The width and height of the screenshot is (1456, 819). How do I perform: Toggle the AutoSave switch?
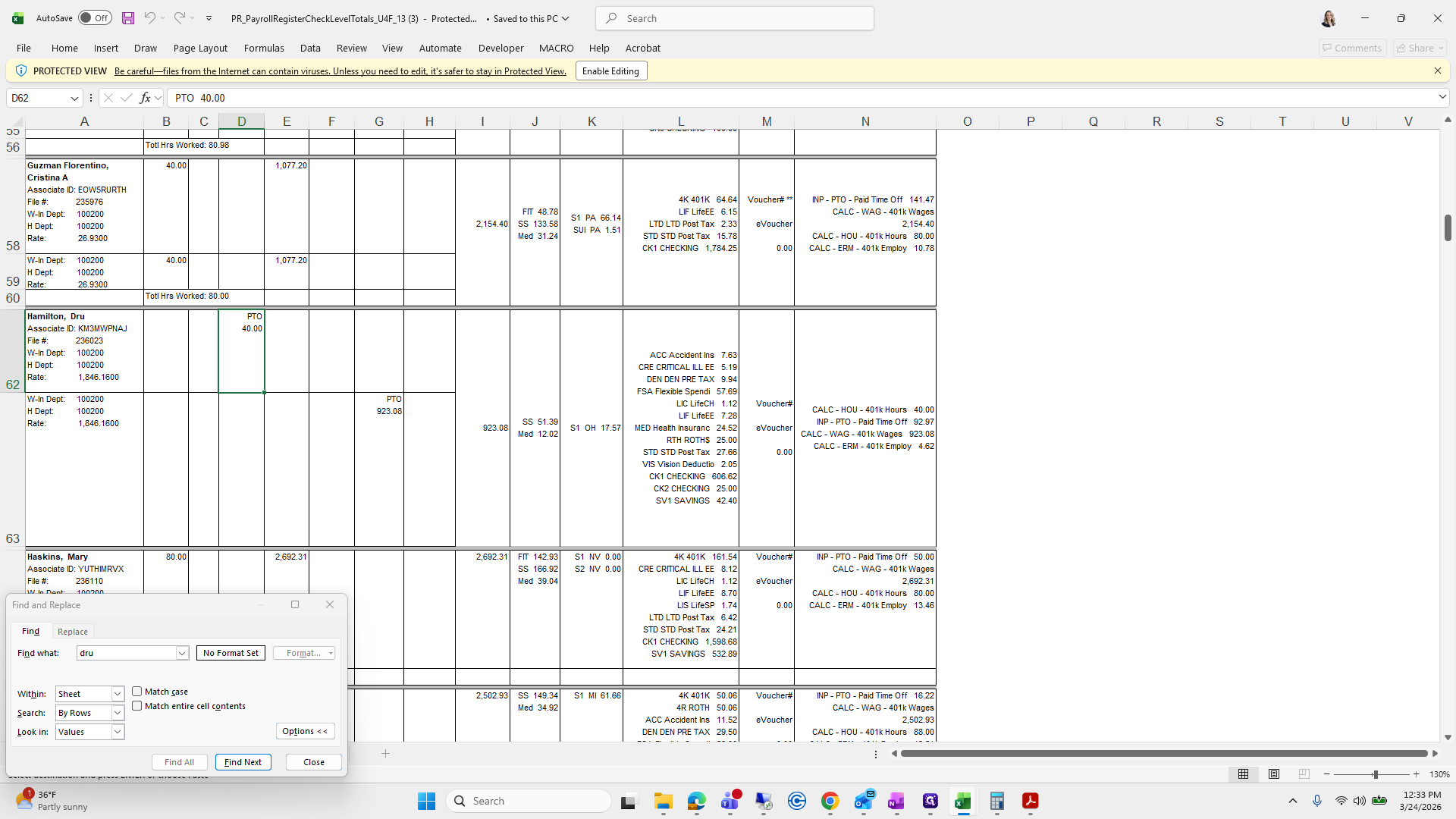click(95, 18)
